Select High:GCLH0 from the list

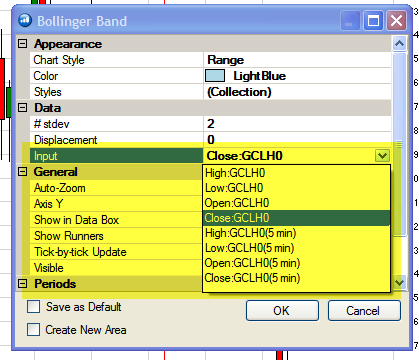tap(296, 173)
